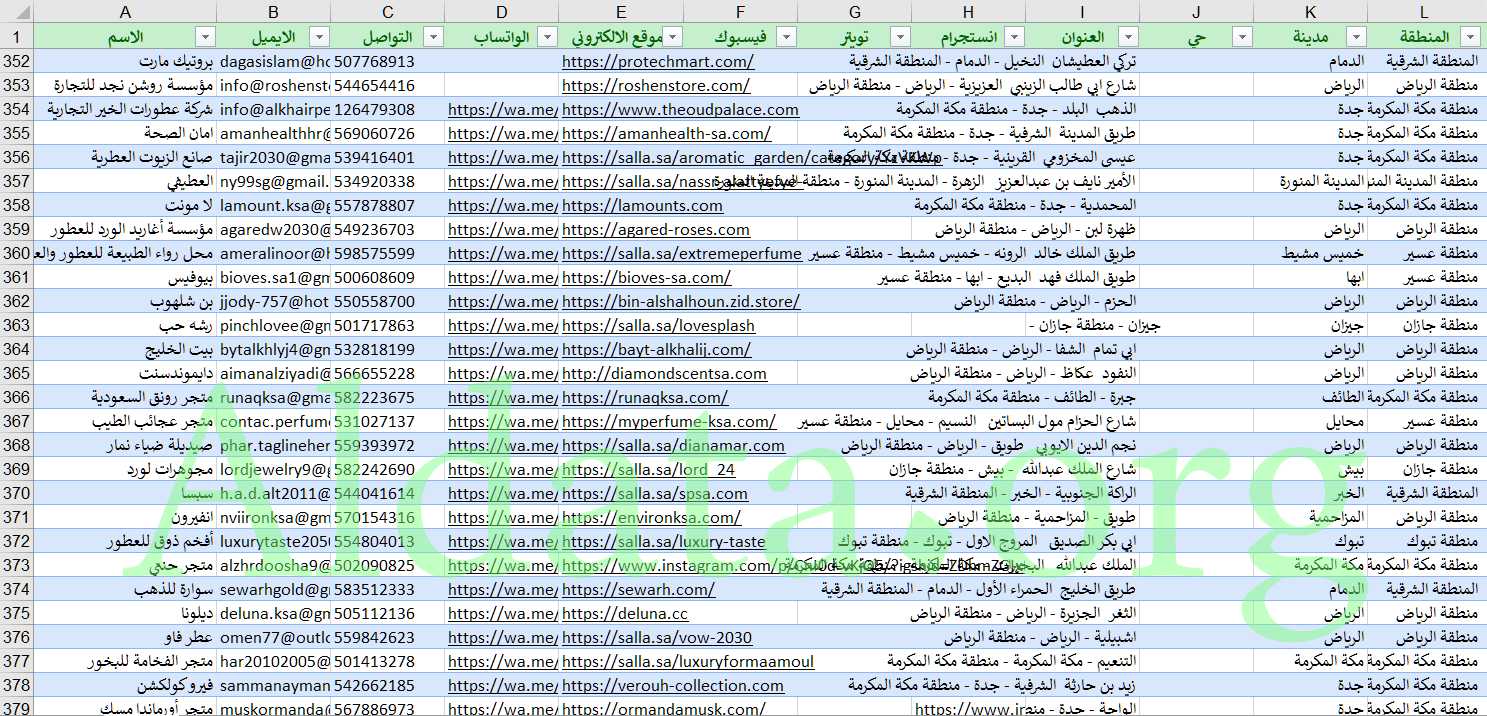Select column L header
Image resolution: width=1487 pixels, height=716 pixels.
pyautogui.click(x=1425, y=12)
